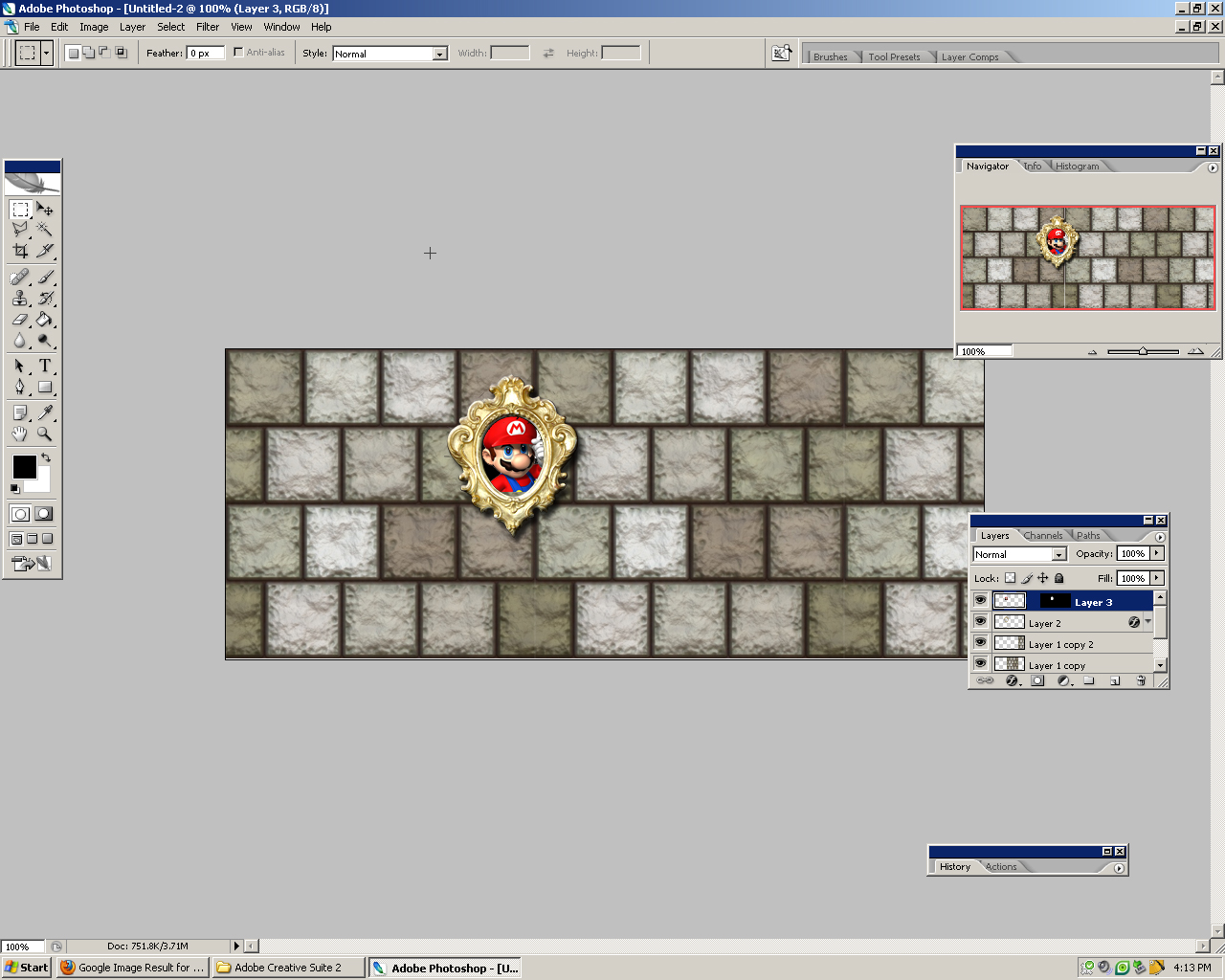Image resolution: width=1225 pixels, height=980 pixels.
Task: Open the file browser from options bar
Action: [782, 54]
